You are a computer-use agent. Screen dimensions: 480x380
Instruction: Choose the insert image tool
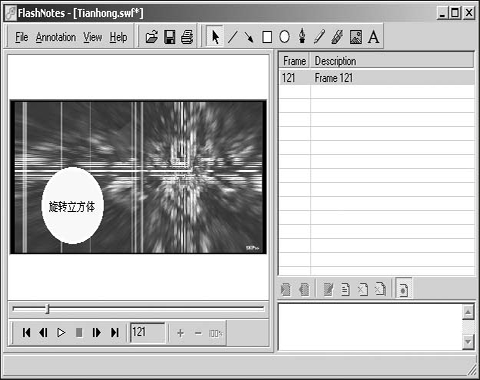(356, 37)
